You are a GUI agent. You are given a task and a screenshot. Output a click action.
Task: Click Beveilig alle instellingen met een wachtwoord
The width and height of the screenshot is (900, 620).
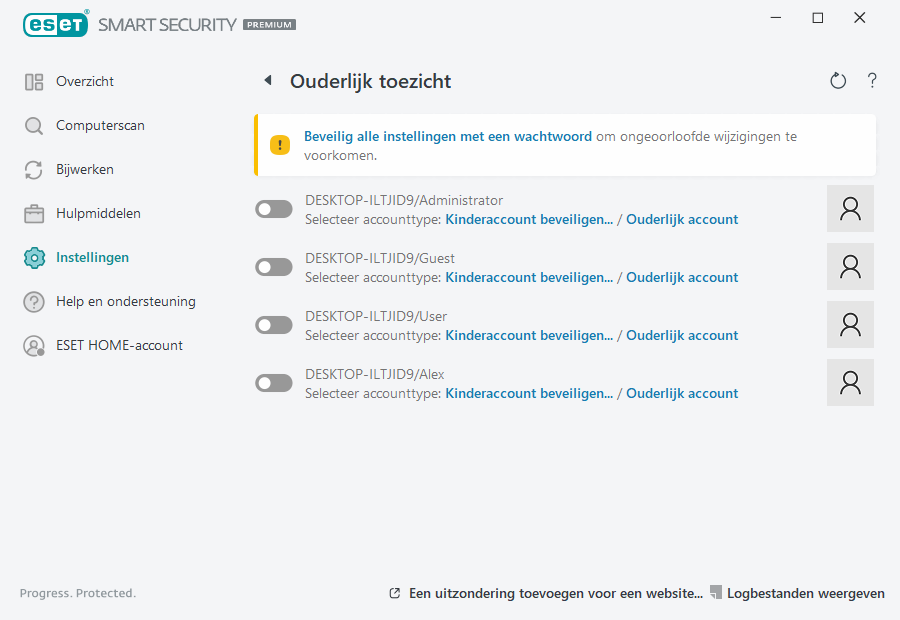(447, 136)
